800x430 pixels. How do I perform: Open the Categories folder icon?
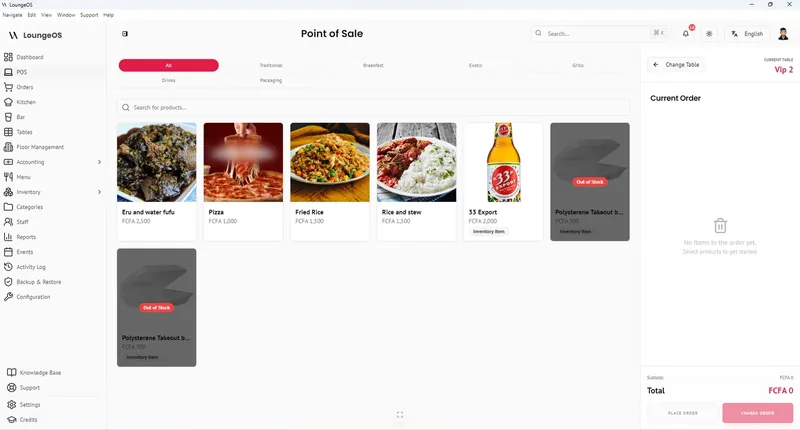tap(8, 207)
